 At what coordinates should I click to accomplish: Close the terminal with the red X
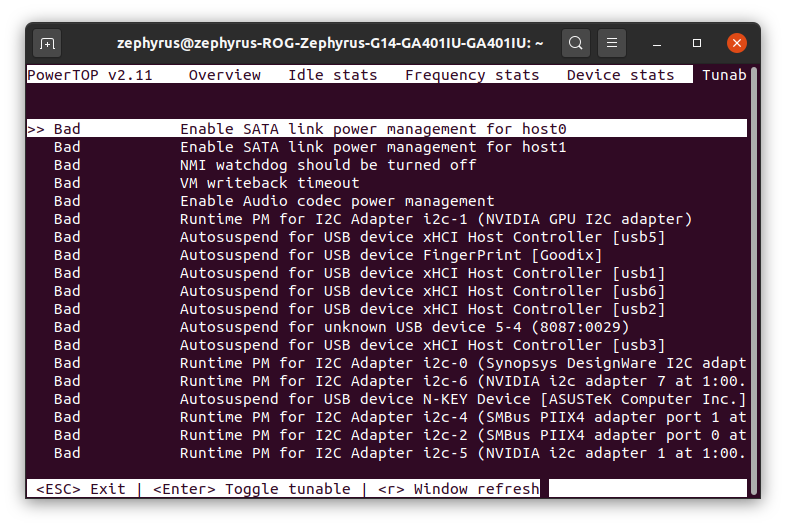[736, 43]
